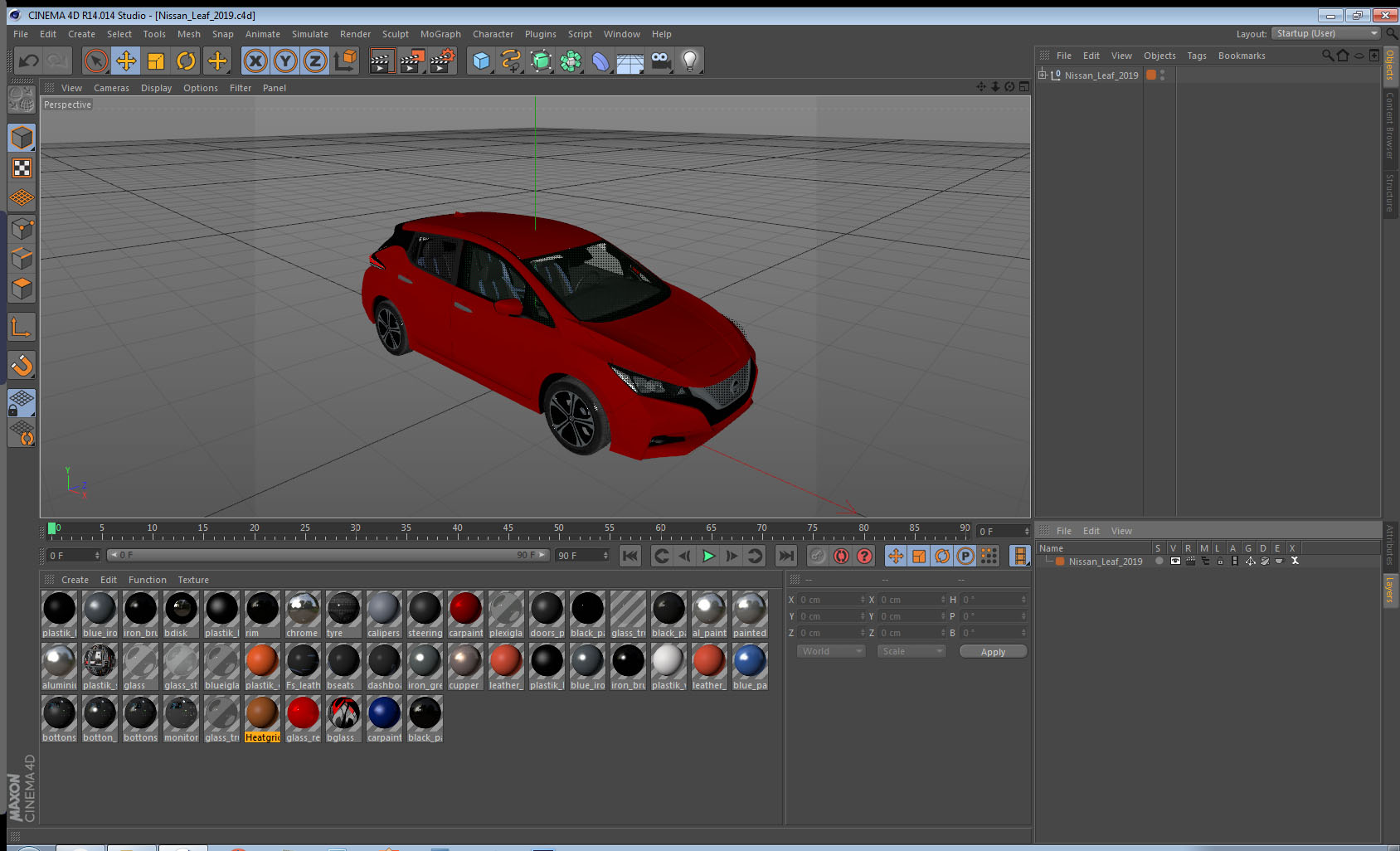The image size is (1400, 851).
Task: Open the spline tools icon
Action: (511, 61)
